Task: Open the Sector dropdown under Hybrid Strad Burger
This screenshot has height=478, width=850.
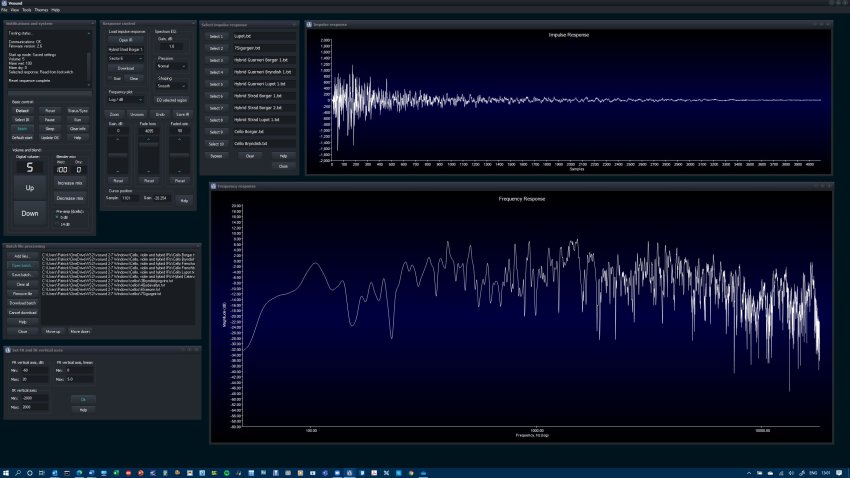Action: (x=125, y=58)
